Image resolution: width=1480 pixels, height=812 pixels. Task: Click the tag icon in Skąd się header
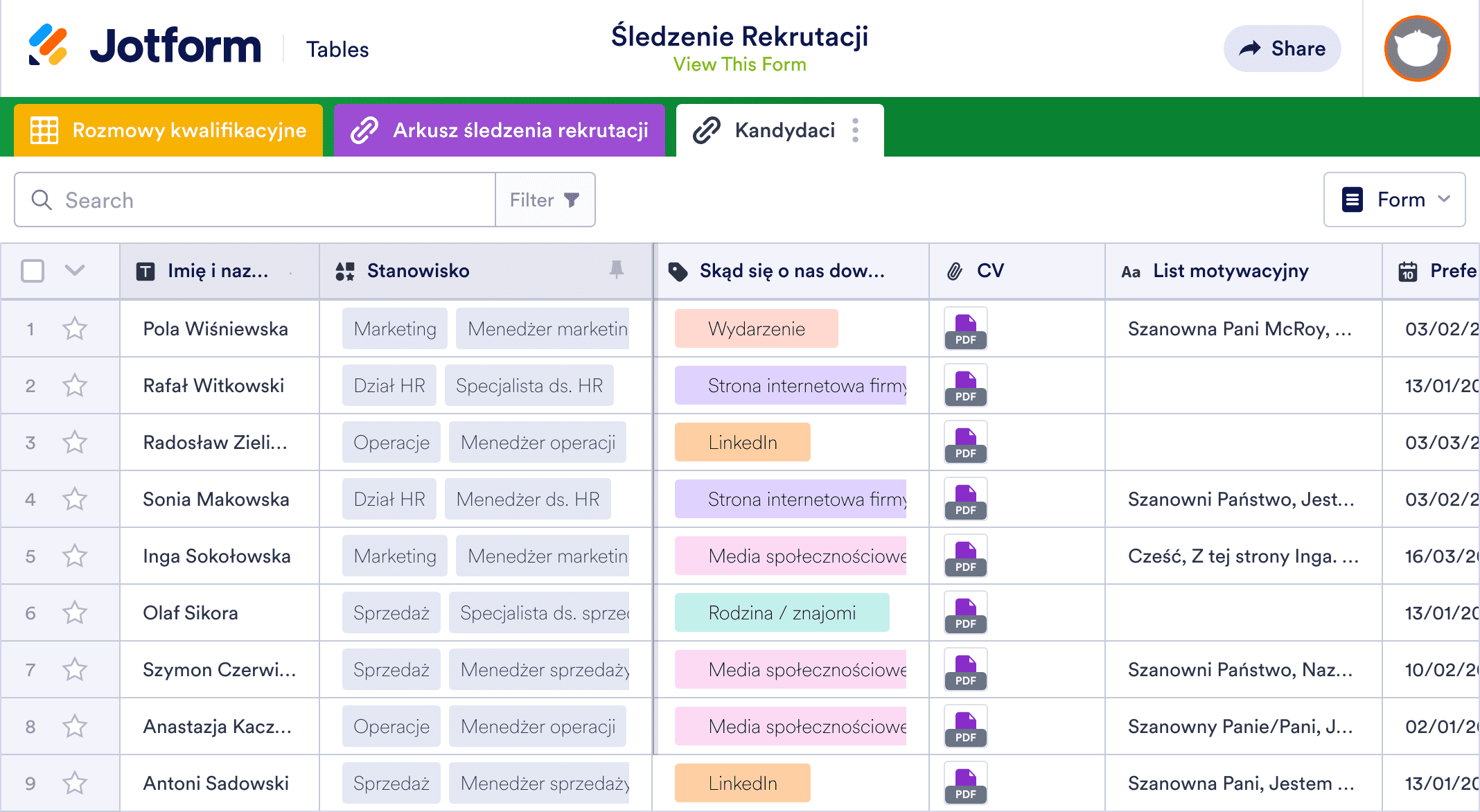pyautogui.click(x=678, y=270)
